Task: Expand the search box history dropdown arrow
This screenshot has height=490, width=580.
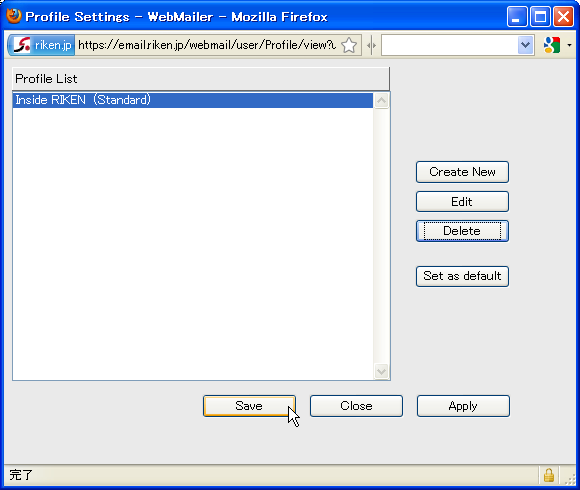Action: tap(525, 45)
